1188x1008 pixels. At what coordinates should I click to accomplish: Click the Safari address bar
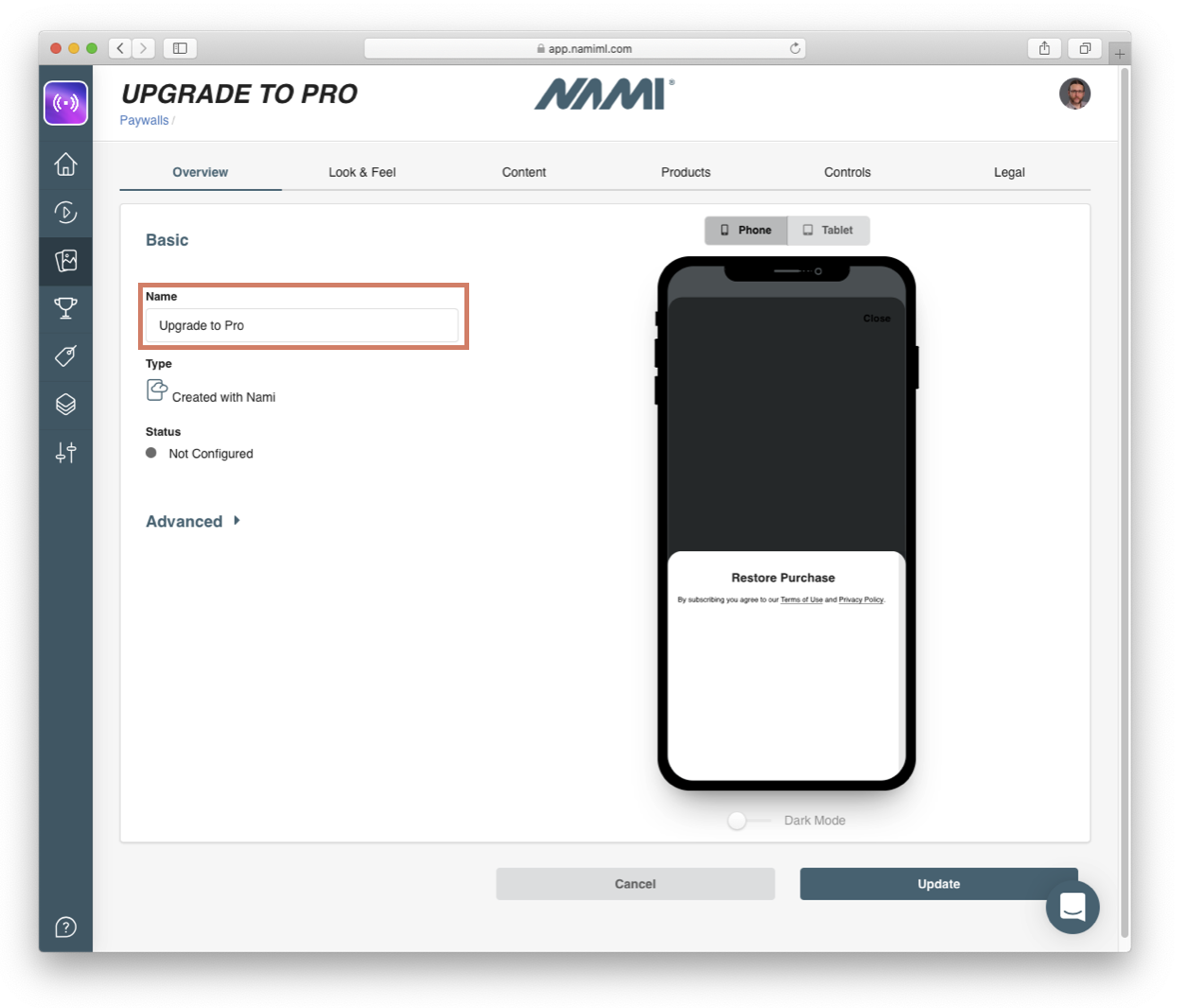[x=585, y=48]
